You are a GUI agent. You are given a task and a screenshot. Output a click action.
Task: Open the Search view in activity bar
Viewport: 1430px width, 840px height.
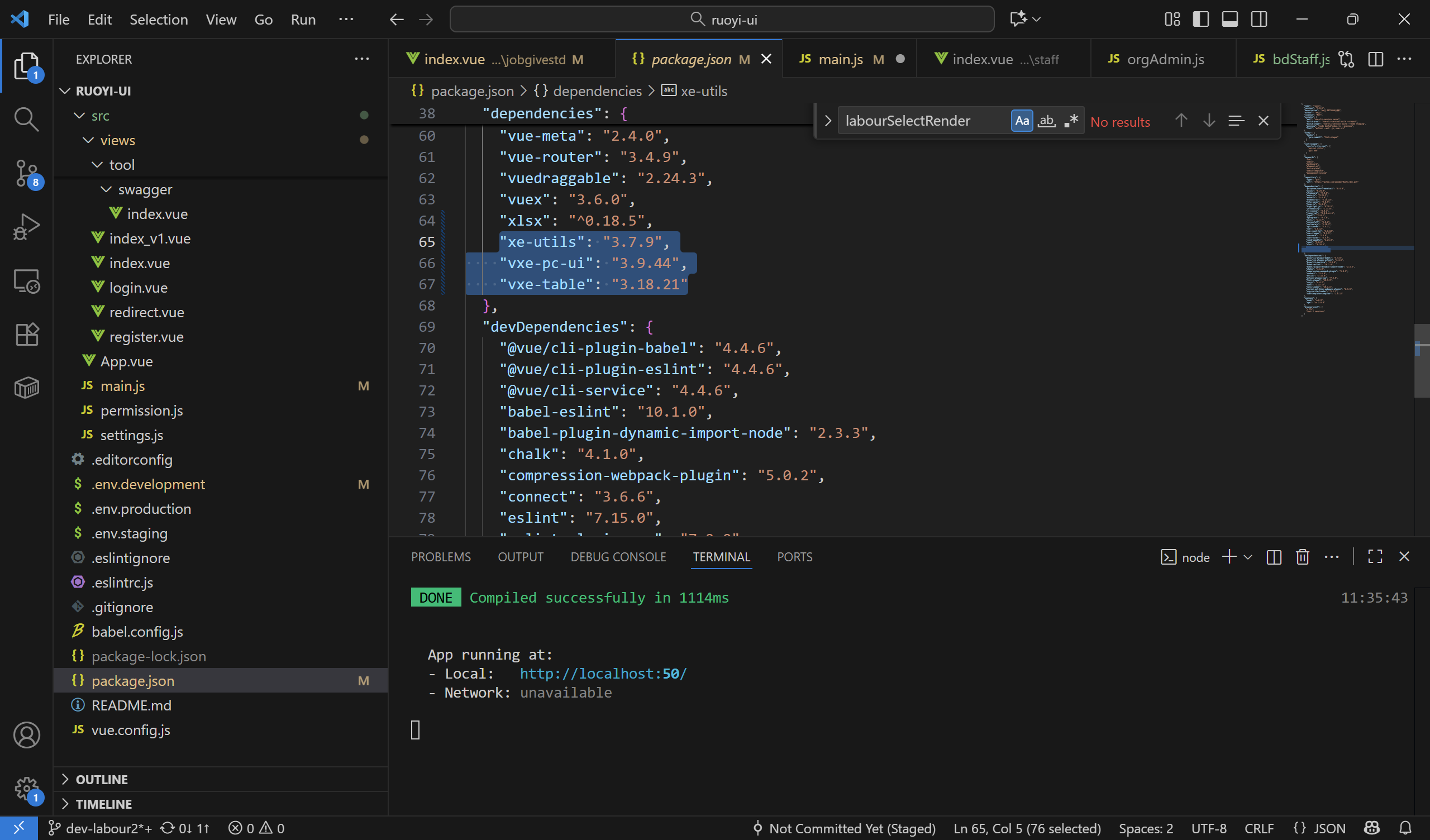click(x=26, y=119)
